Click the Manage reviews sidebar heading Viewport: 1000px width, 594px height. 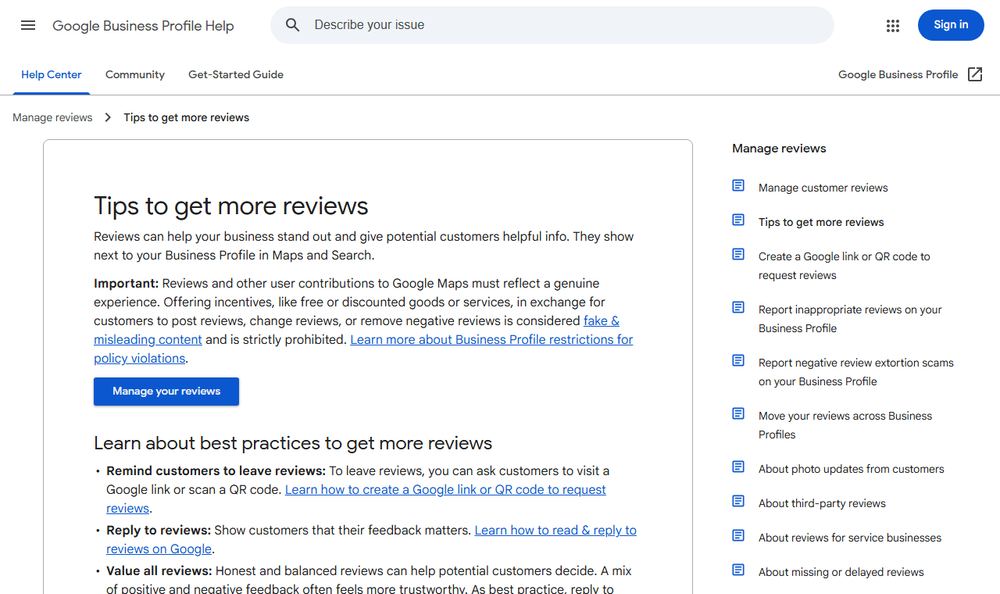point(779,148)
